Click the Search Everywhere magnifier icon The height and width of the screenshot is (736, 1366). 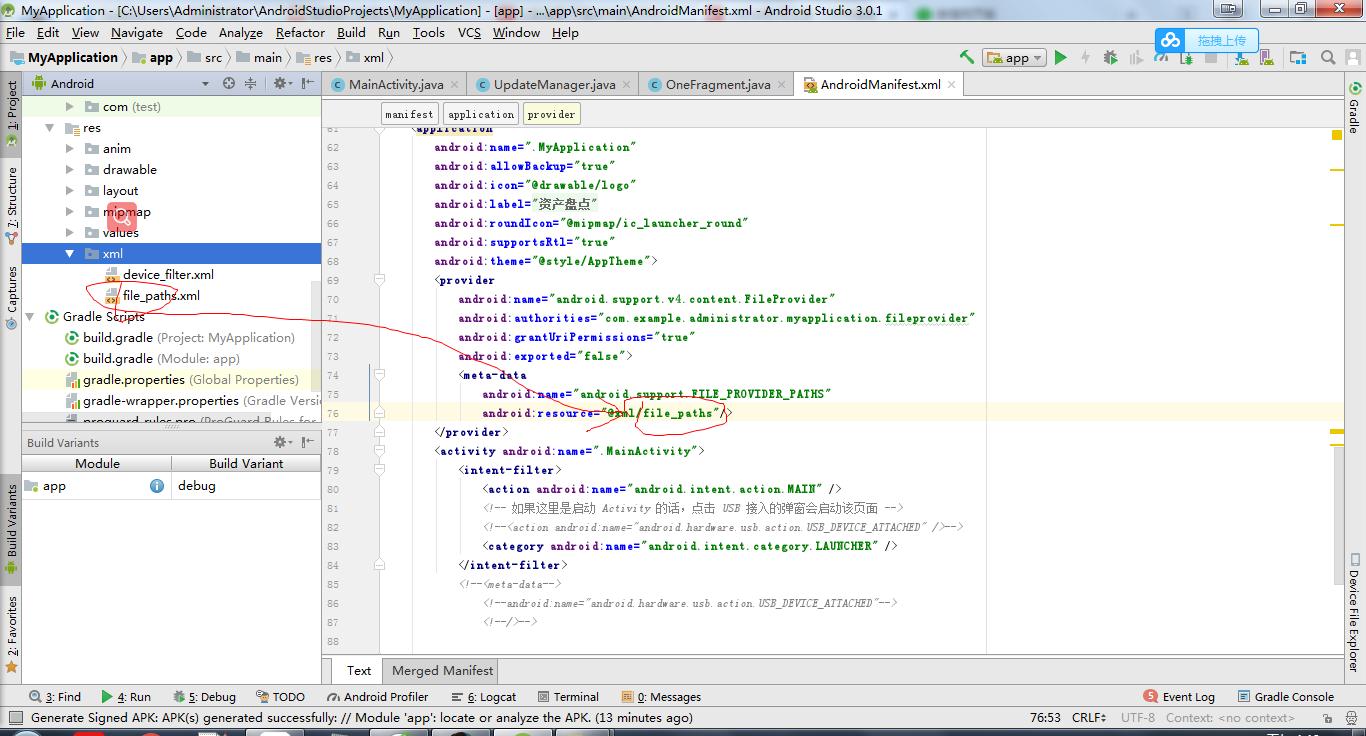(x=1328, y=58)
